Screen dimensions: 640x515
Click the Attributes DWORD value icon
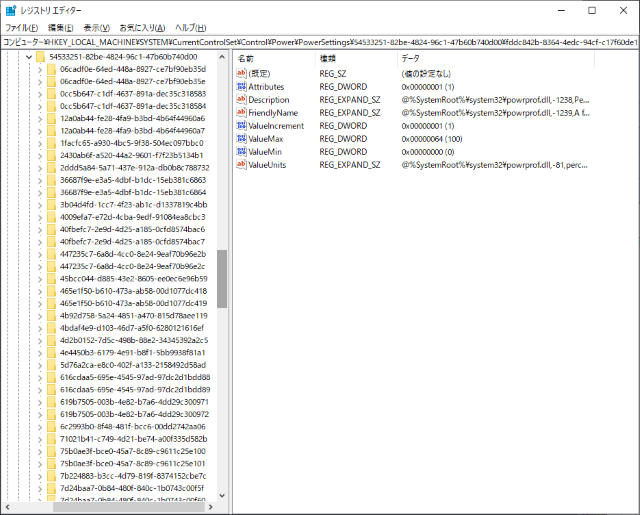tap(241, 87)
